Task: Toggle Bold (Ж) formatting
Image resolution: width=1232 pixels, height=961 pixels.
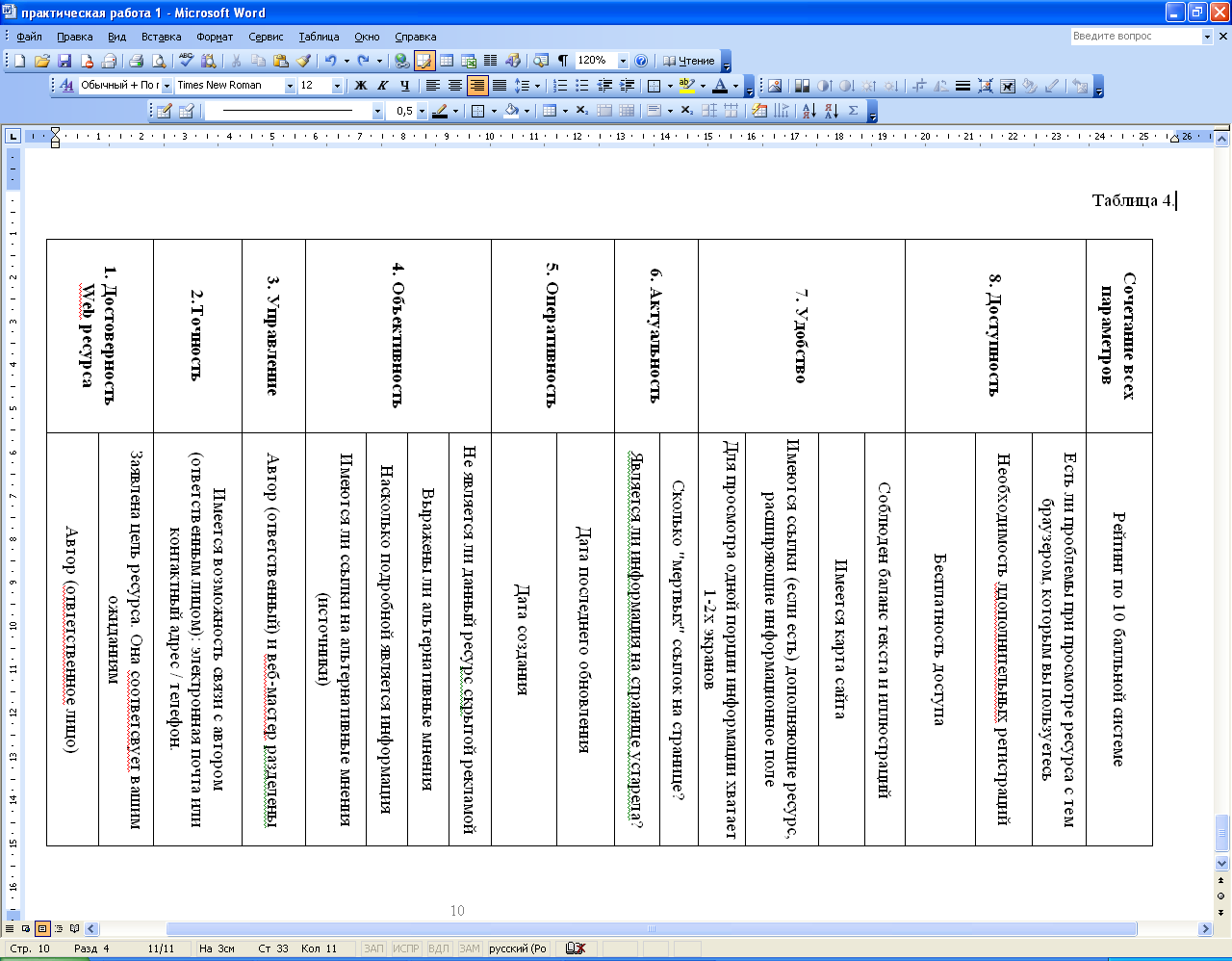Action: tap(361, 85)
